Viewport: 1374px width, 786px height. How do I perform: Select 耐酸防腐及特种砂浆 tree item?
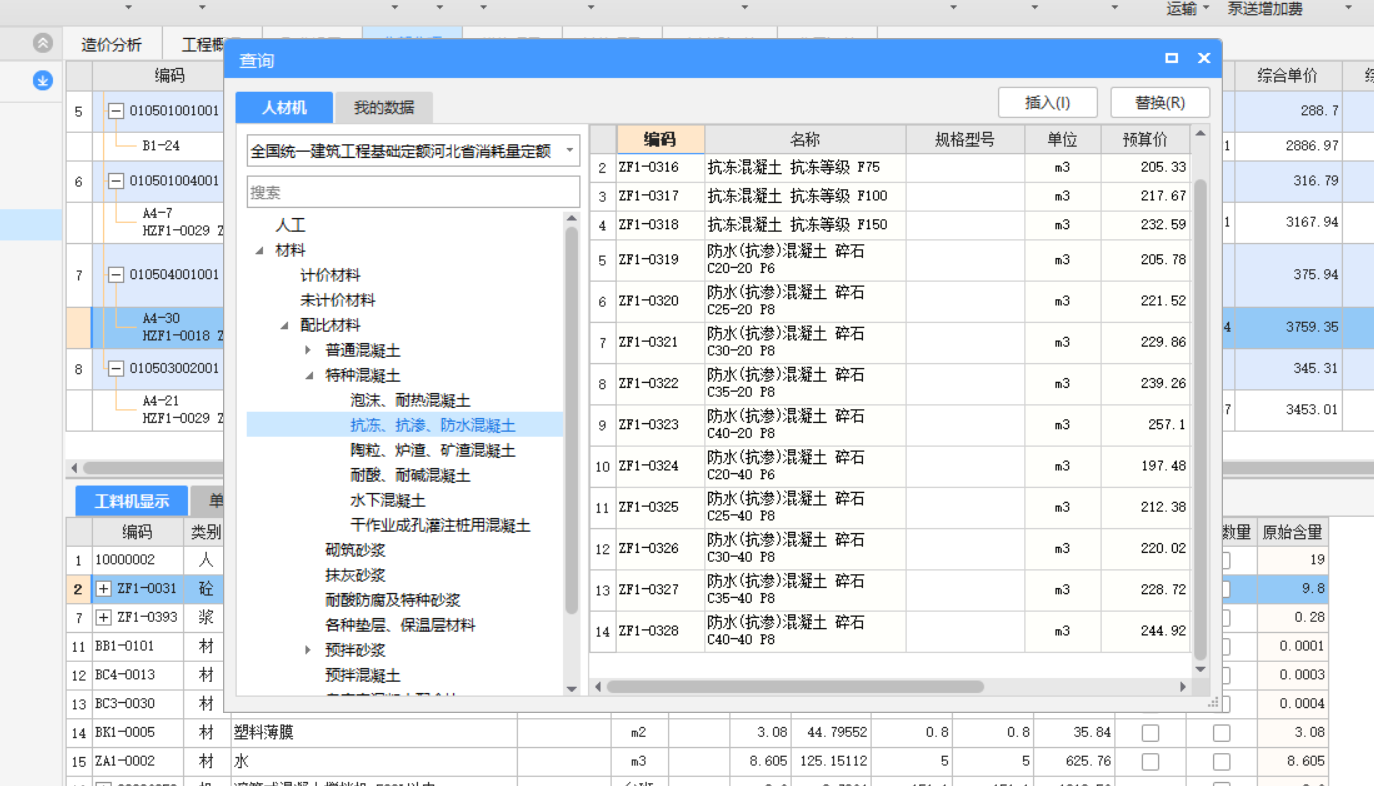pyautogui.click(x=393, y=601)
